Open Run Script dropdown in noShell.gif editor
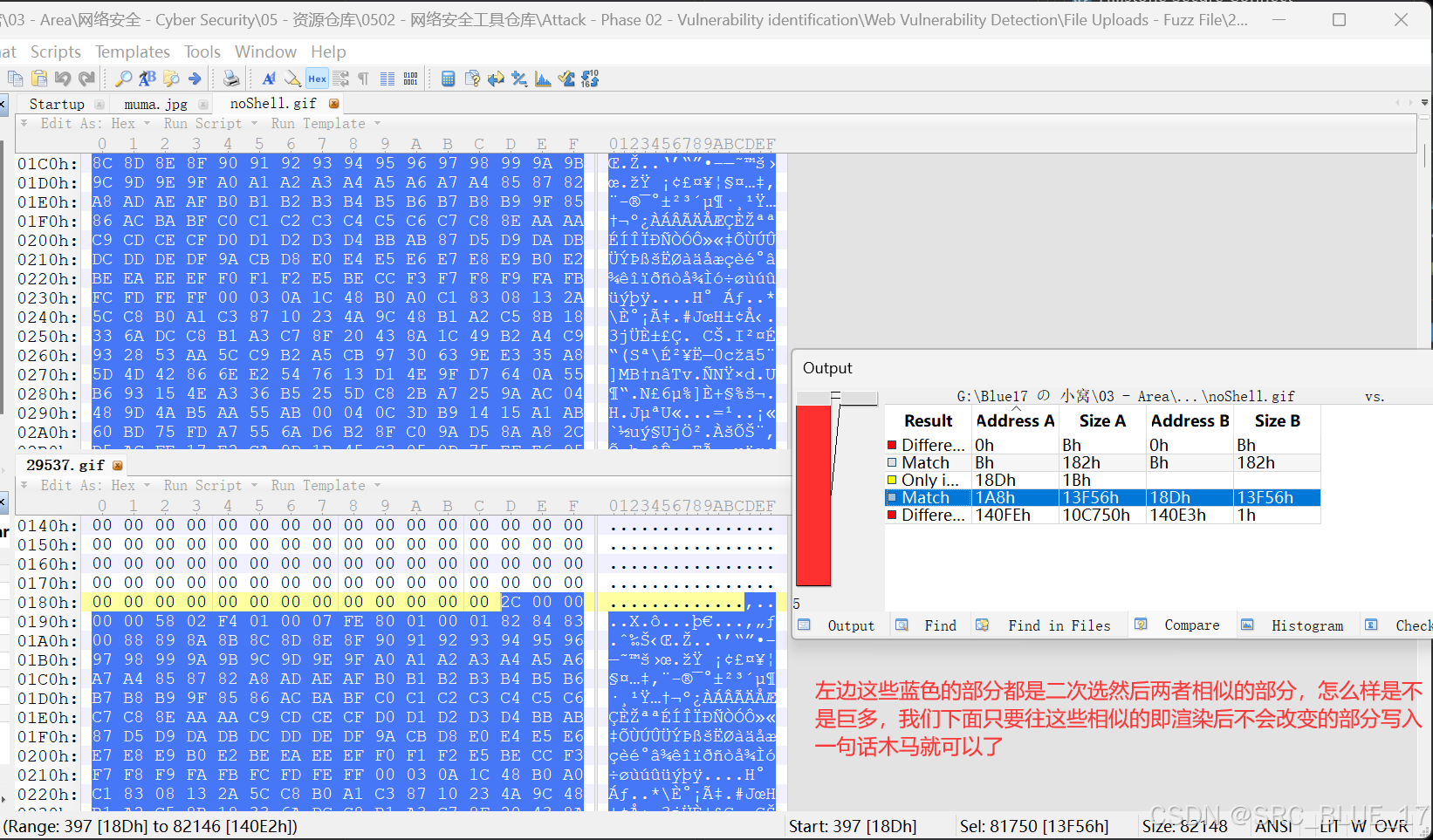The image size is (1433, 840). pos(210,123)
